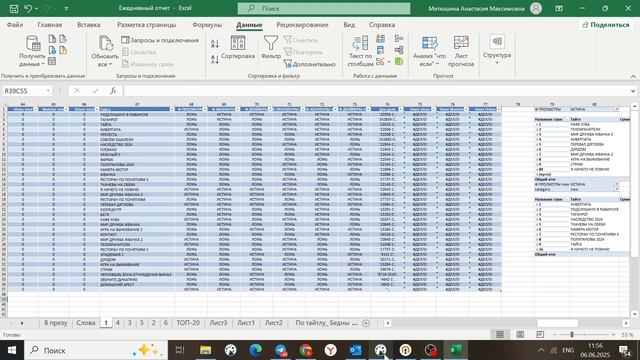Image resolution: width=640 pixels, height=360 pixels.
Task: Click Consolidate icon in data tools
Action: (399, 39)
